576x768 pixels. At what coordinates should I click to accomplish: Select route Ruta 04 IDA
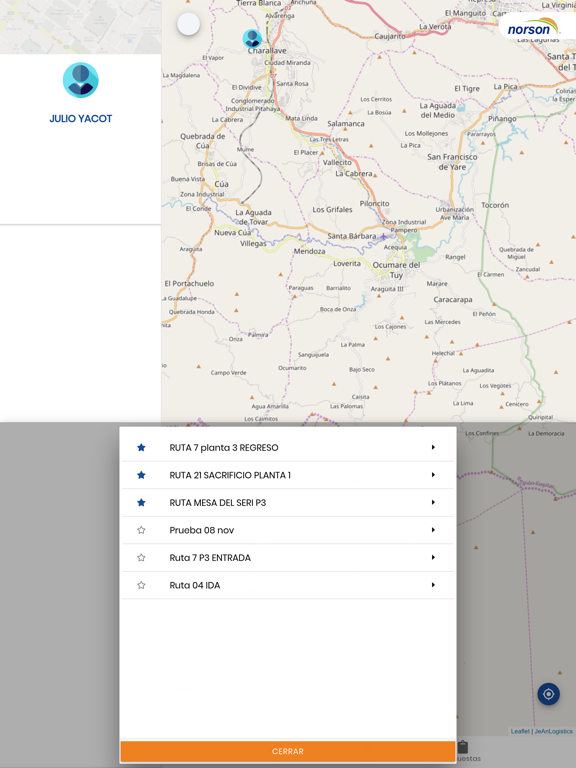(x=288, y=585)
